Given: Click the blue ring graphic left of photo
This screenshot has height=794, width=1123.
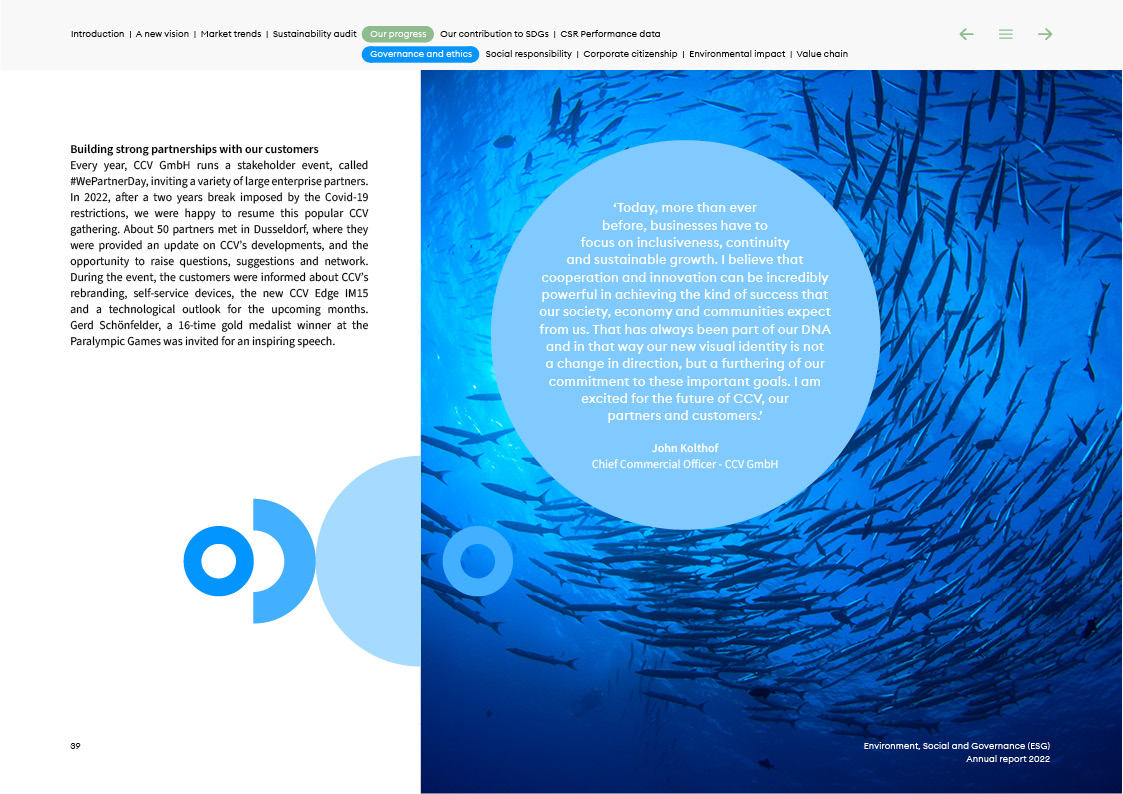Looking at the screenshot, I should click(218, 561).
